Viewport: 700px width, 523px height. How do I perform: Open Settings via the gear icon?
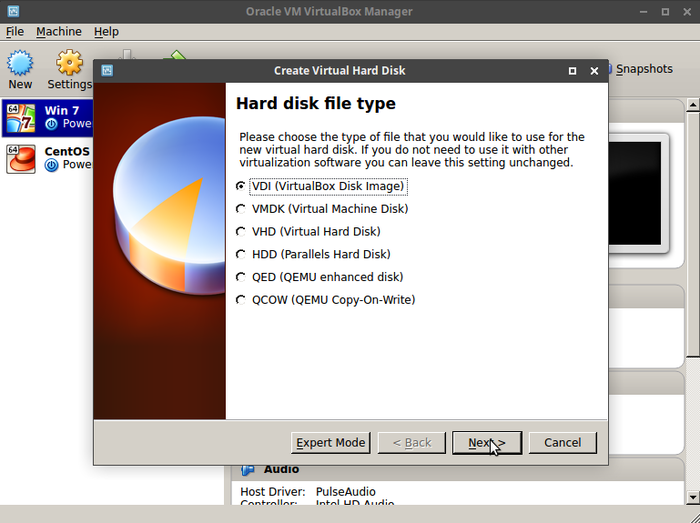click(x=70, y=62)
